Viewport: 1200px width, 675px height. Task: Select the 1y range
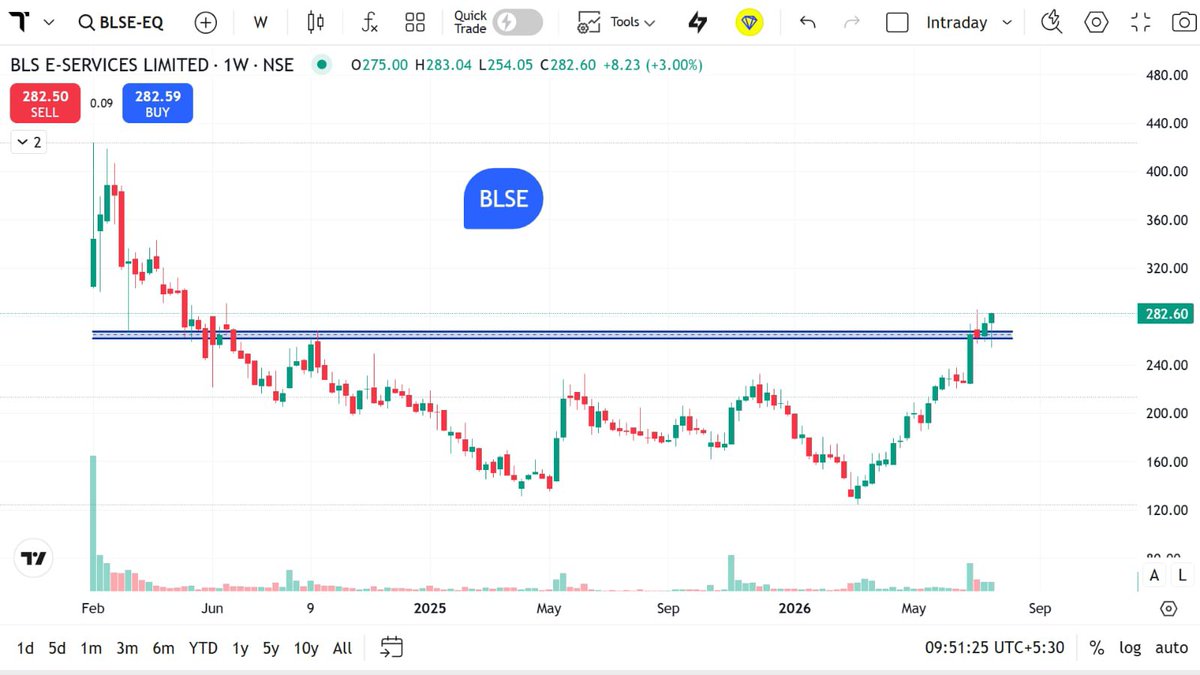coord(240,648)
